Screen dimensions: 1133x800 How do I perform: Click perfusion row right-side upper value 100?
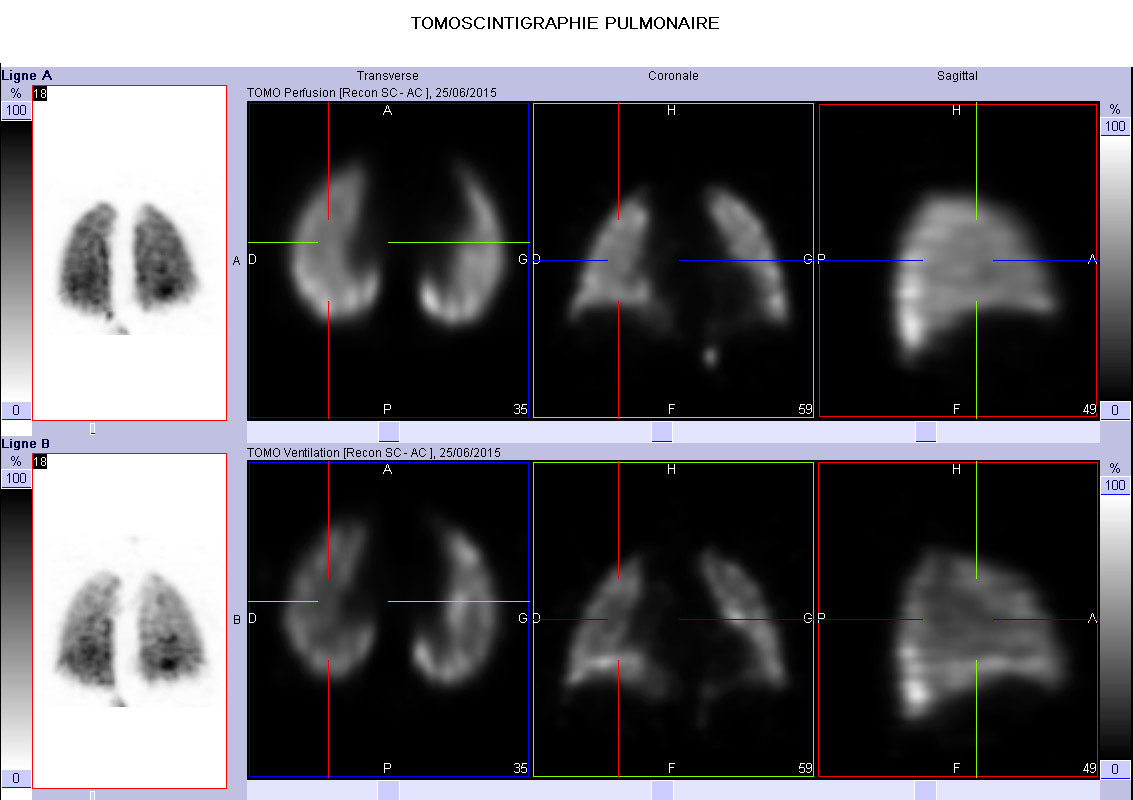coord(1115,126)
